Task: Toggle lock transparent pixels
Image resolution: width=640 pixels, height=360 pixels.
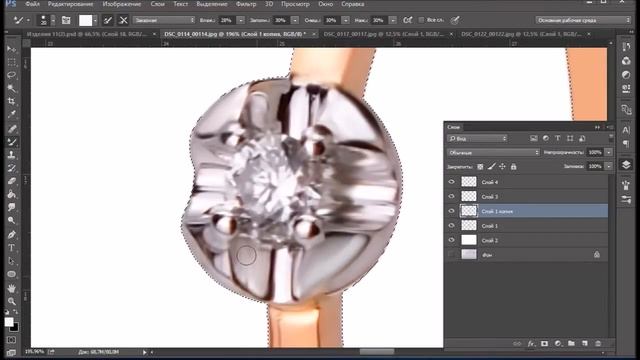Action: coord(480,167)
